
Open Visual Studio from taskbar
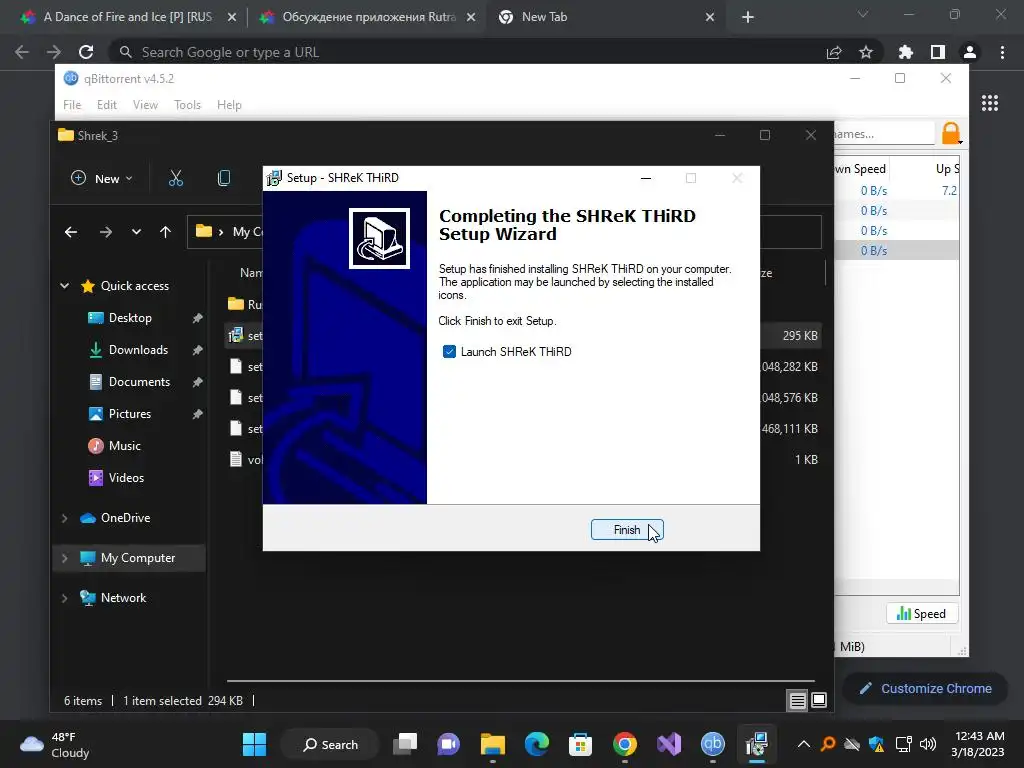pyautogui.click(x=669, y=744)
